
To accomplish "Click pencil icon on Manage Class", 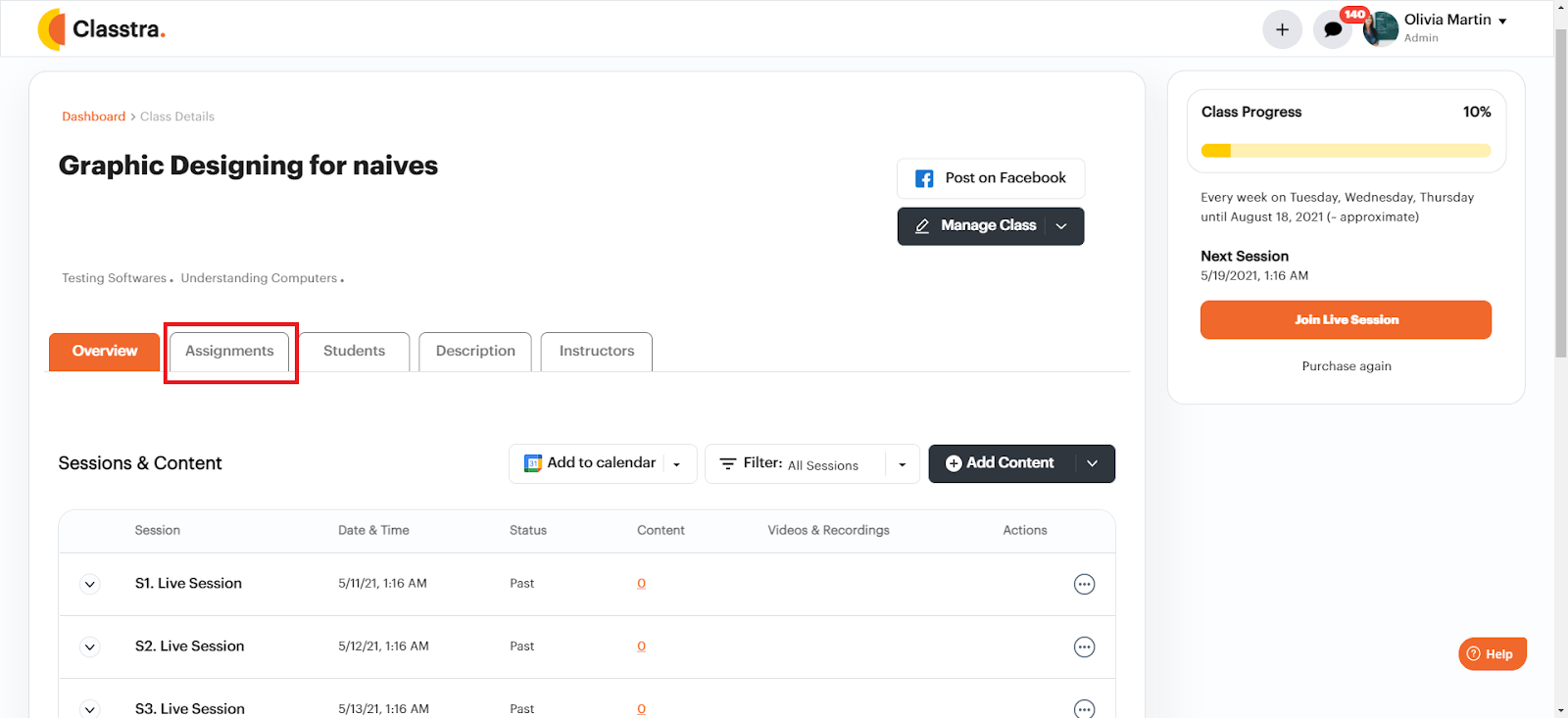I will point(922,226).
